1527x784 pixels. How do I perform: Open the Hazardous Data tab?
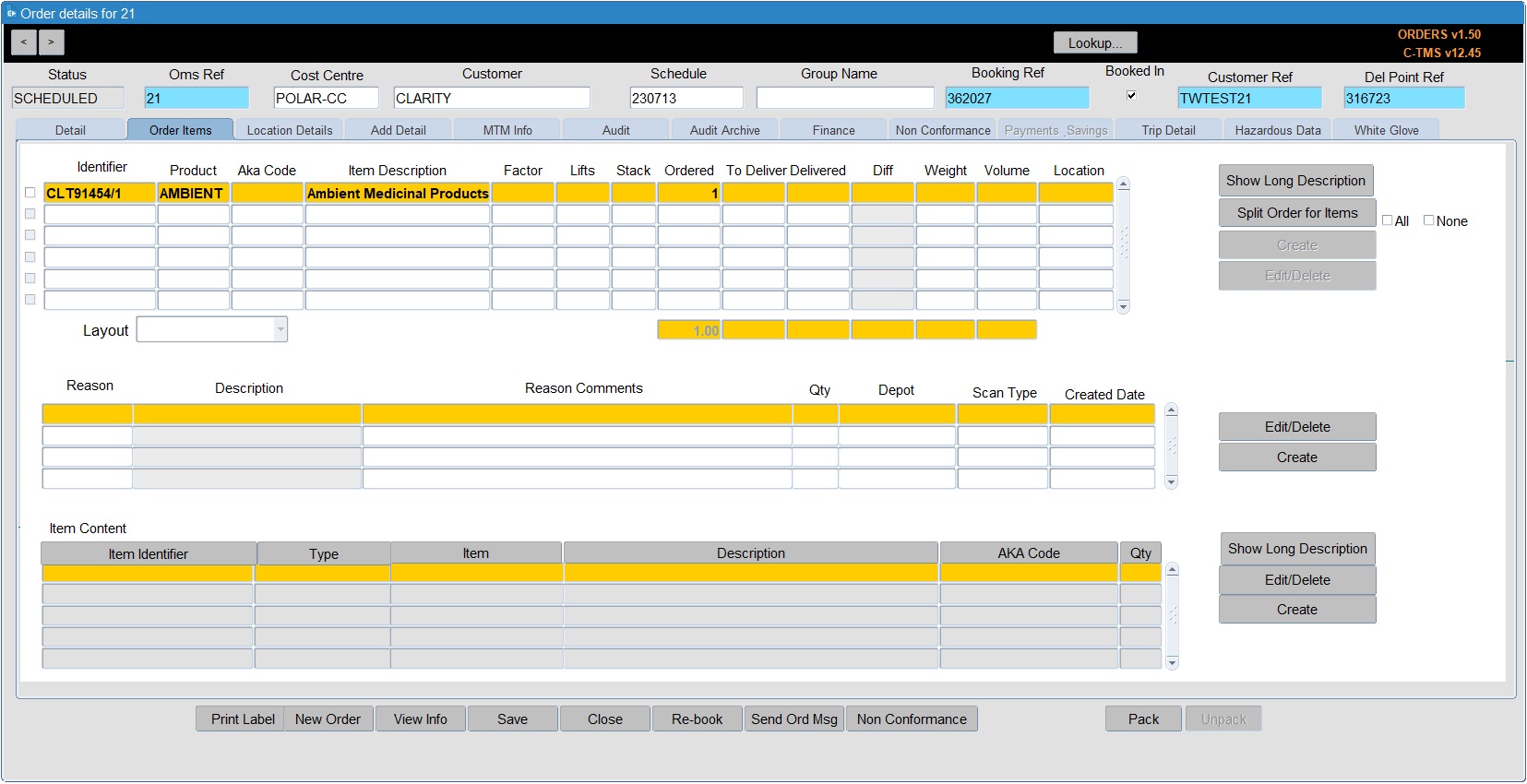(1278, 130)
